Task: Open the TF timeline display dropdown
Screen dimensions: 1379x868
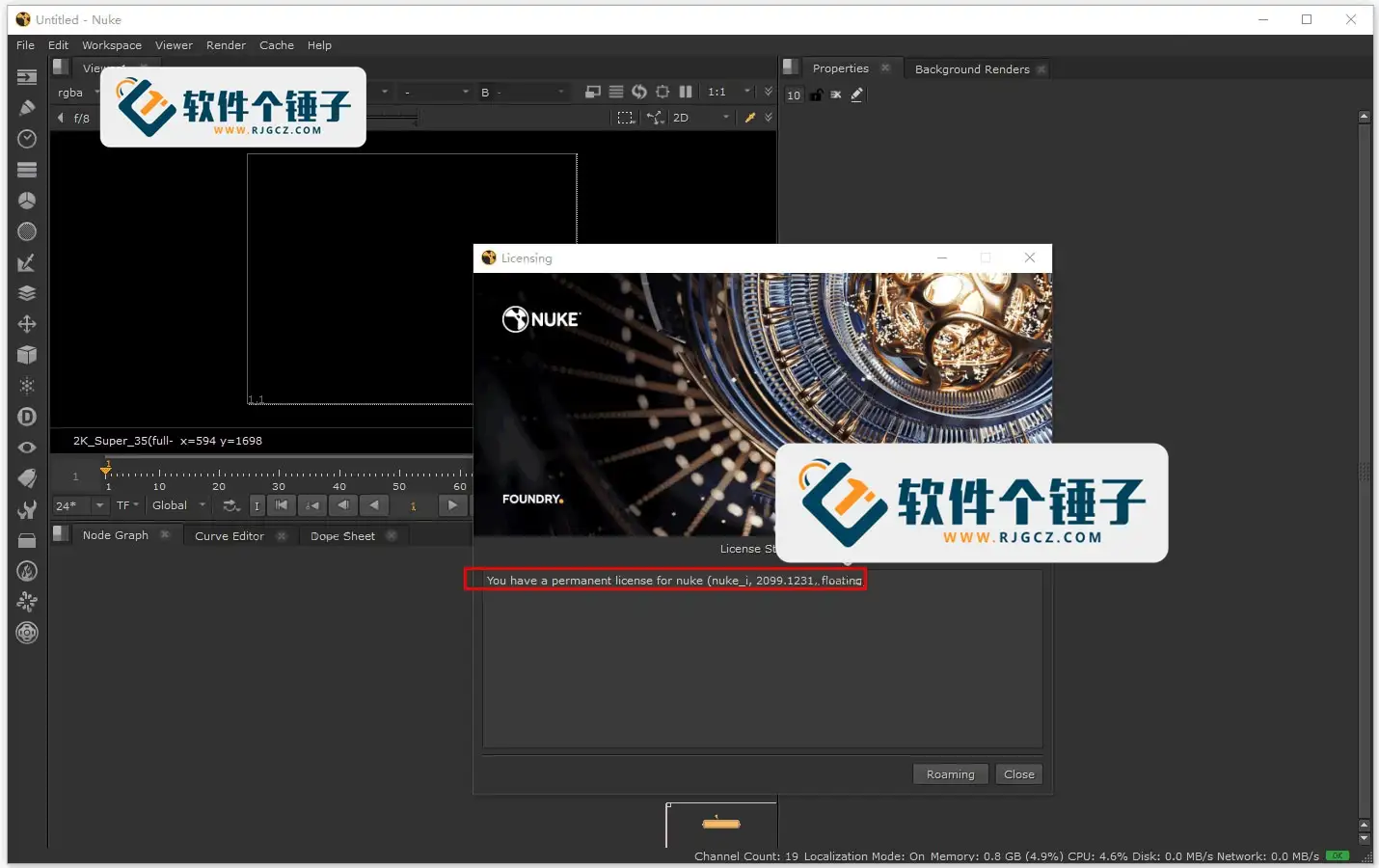Action: [127, 505]
